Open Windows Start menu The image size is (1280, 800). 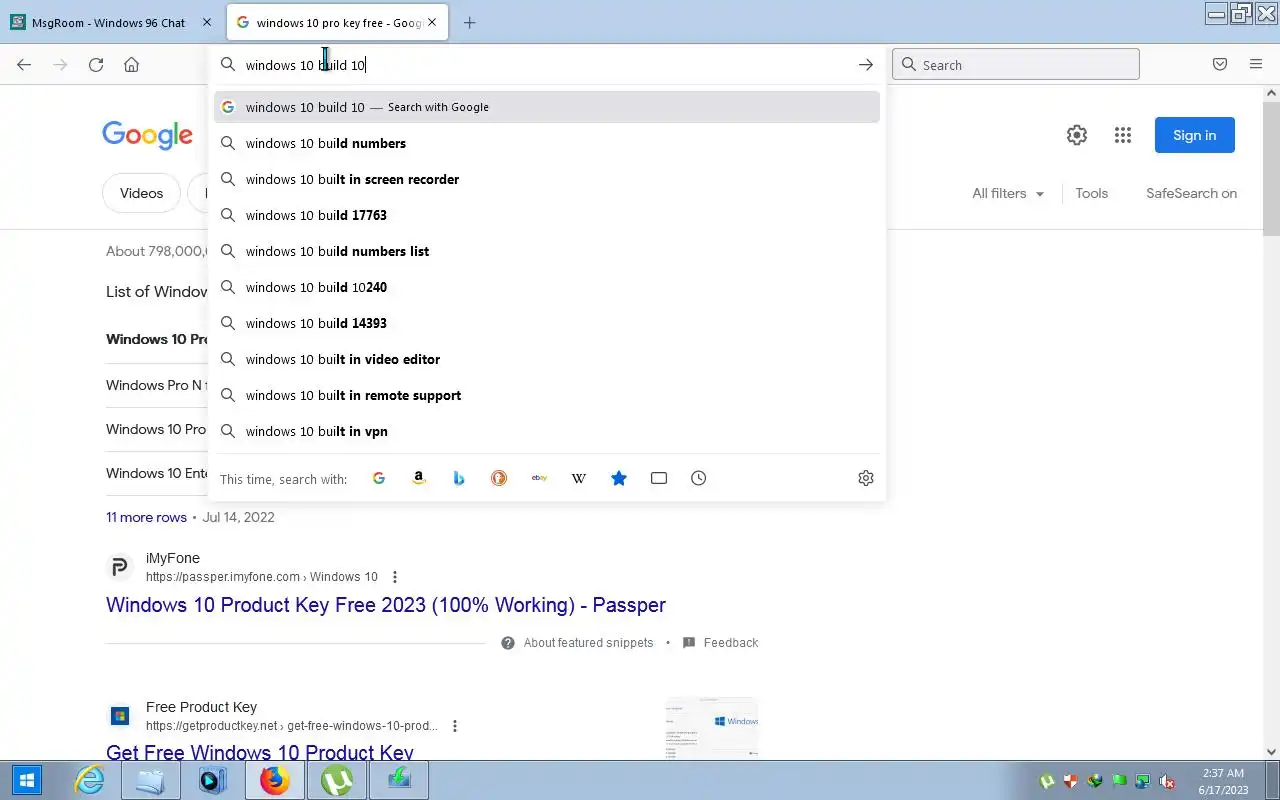pos(27,780)
